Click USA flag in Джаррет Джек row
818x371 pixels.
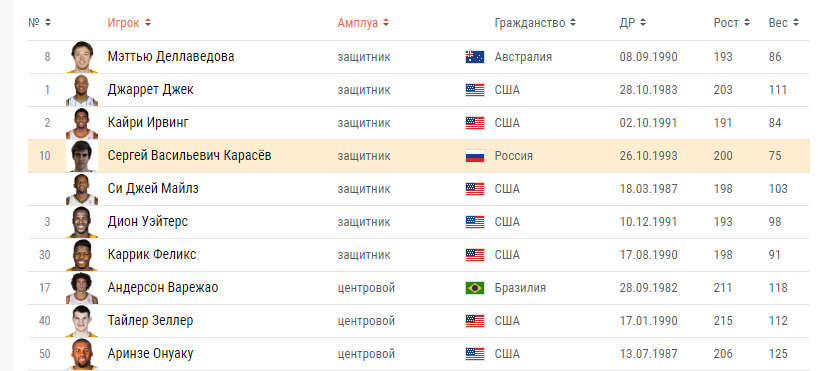click(x=475, y=90)
